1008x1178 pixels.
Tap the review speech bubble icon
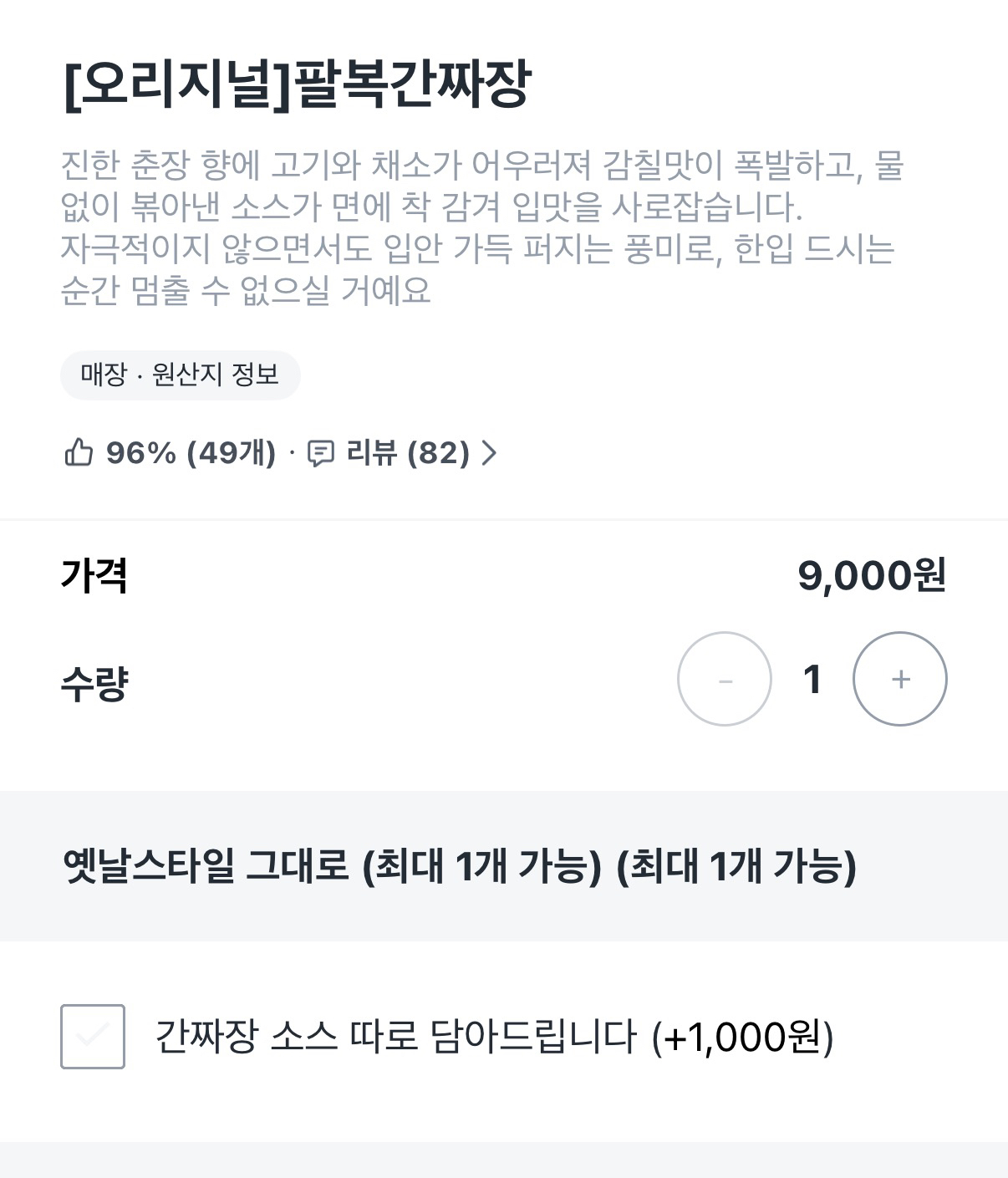click(x=321, y=453)
